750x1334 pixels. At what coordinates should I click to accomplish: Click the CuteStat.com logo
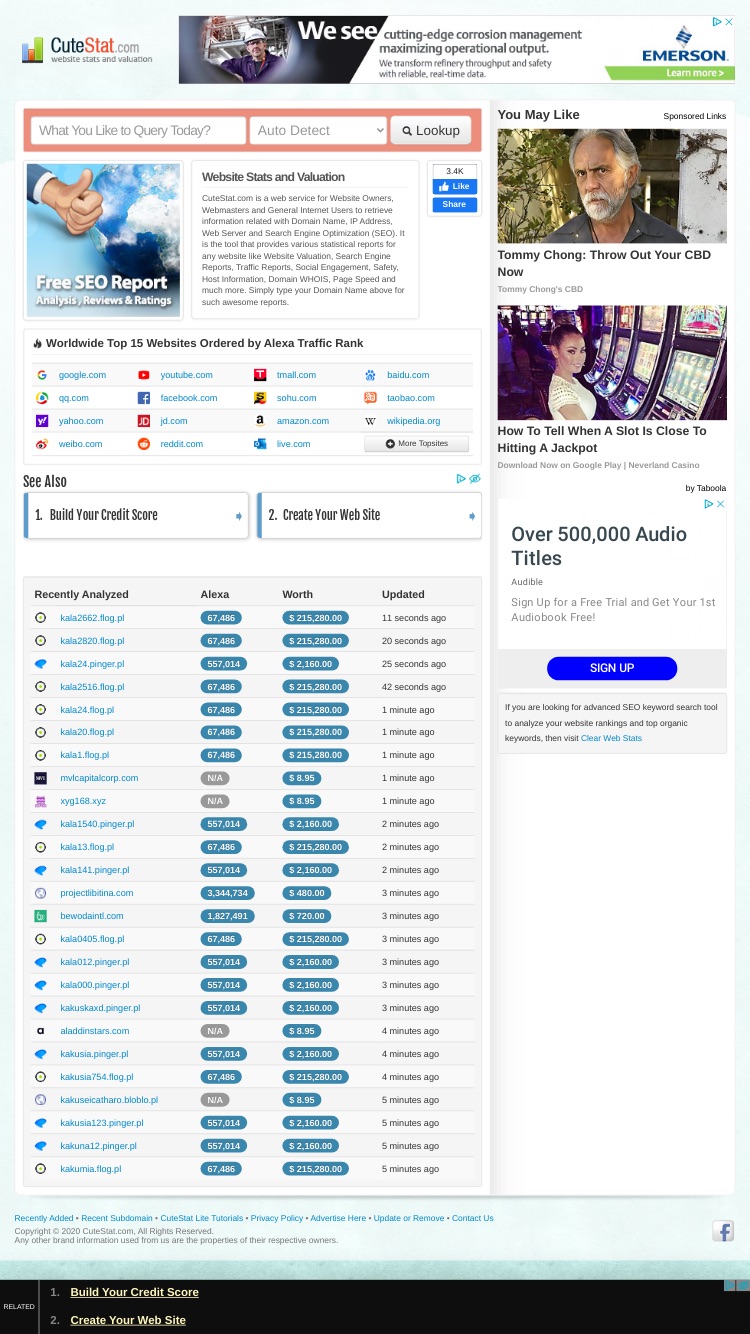[86, 49]
